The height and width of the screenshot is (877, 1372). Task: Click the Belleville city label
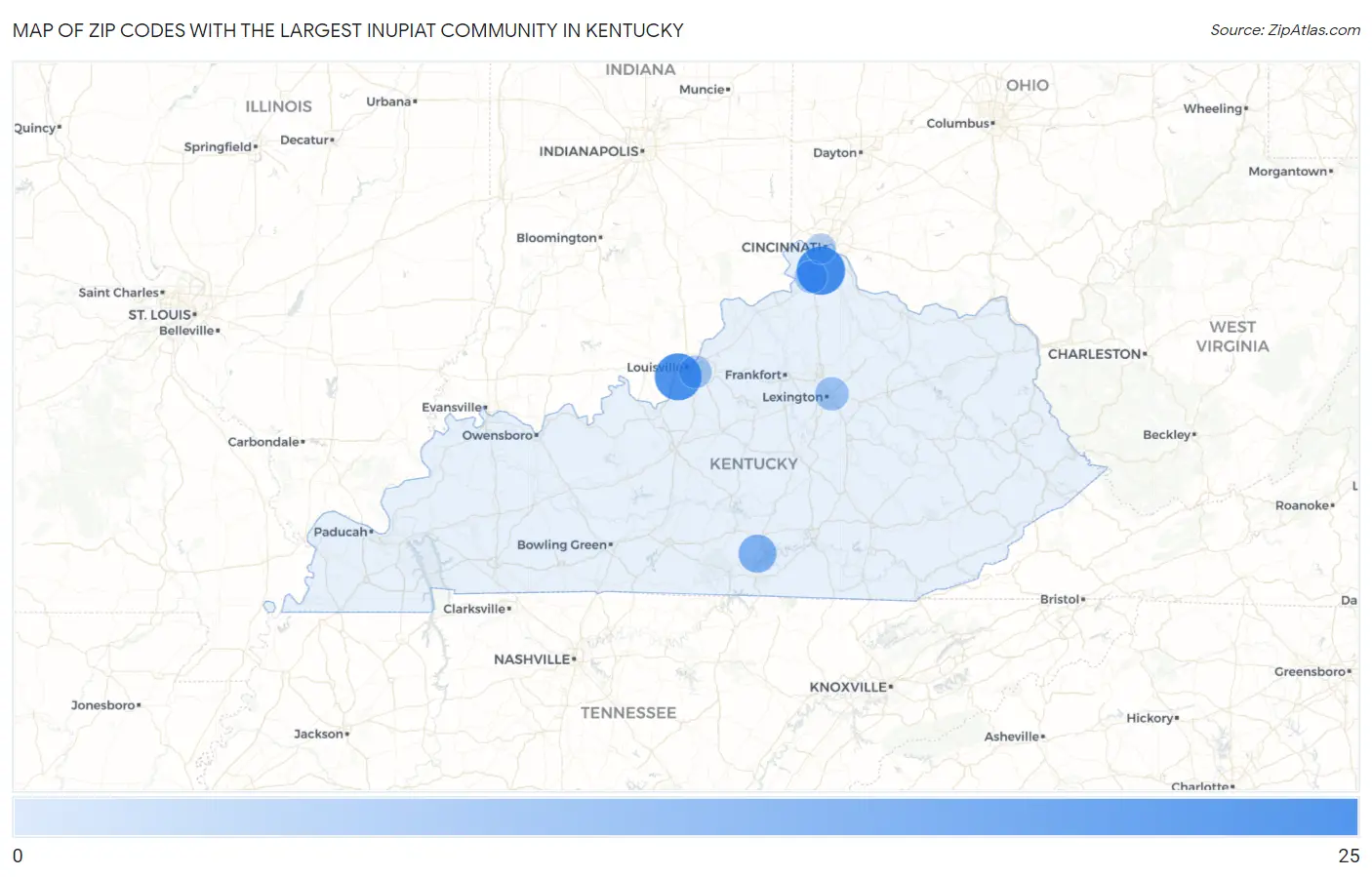click(x=186, y=331)
